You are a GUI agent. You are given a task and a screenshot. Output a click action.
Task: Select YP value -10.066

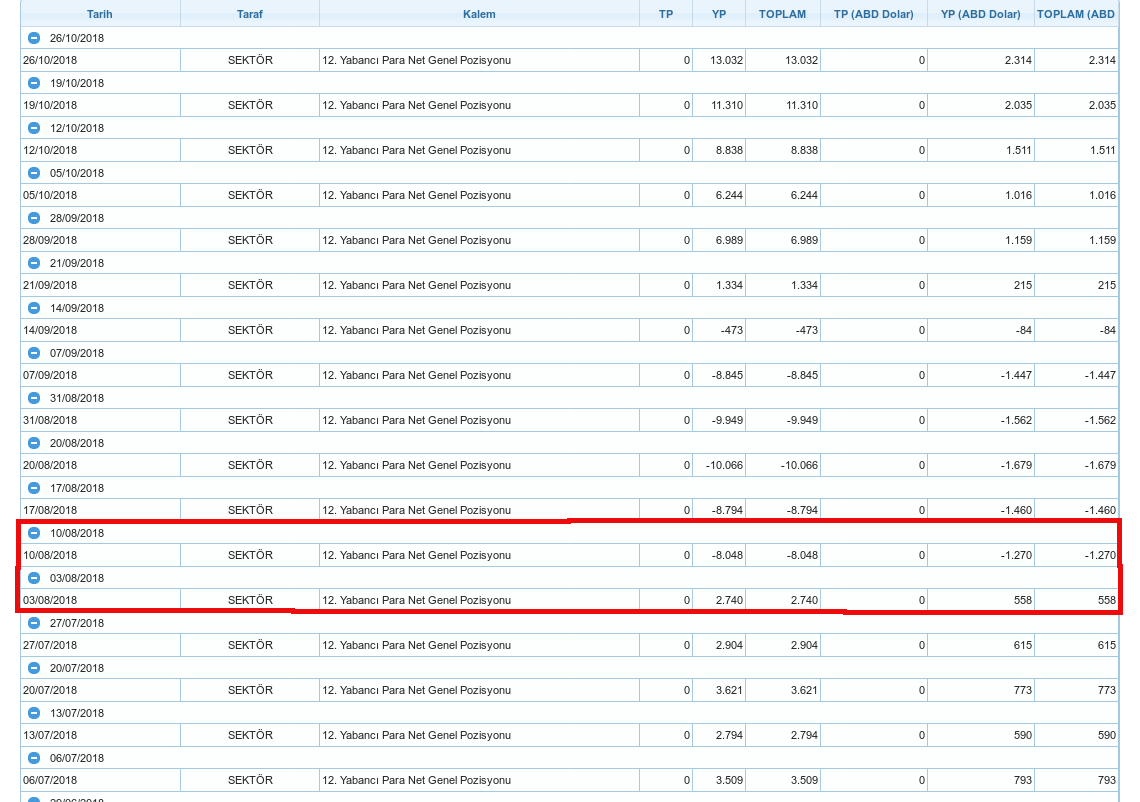(x=719, y=466)
